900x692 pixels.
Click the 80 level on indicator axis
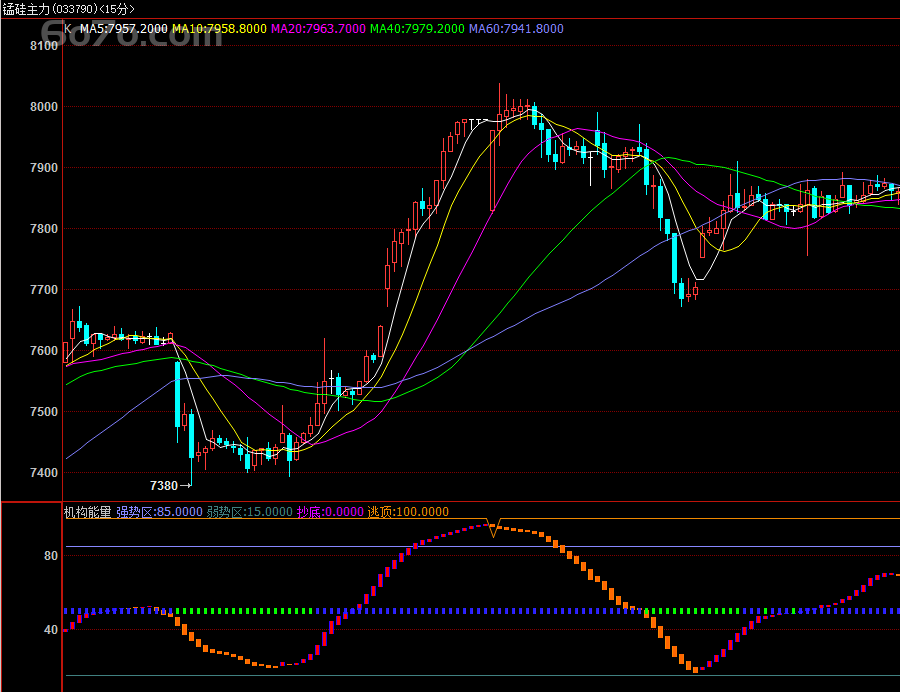coord(51,556)
